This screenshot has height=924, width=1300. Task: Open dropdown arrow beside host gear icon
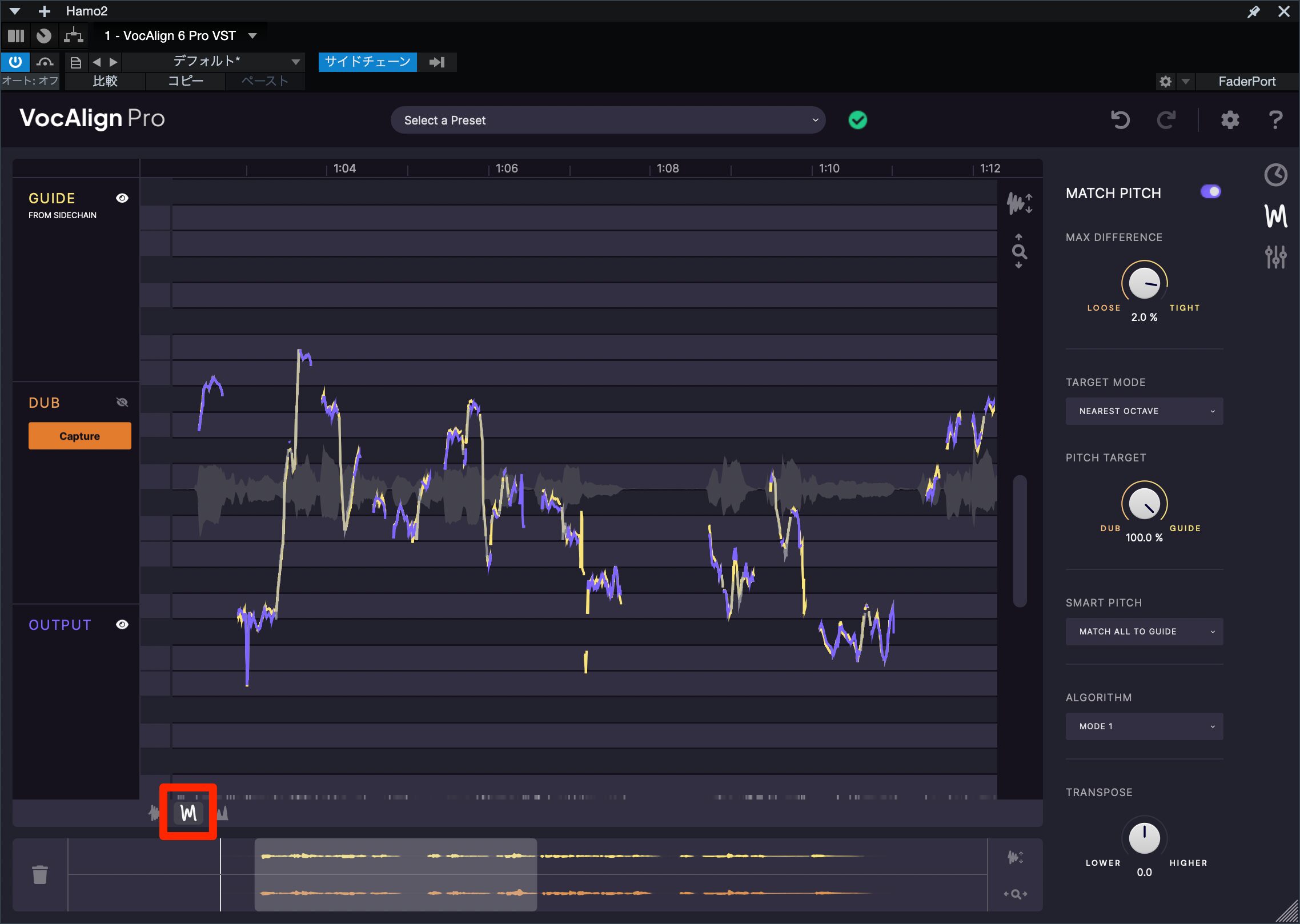click(1186, 82)
